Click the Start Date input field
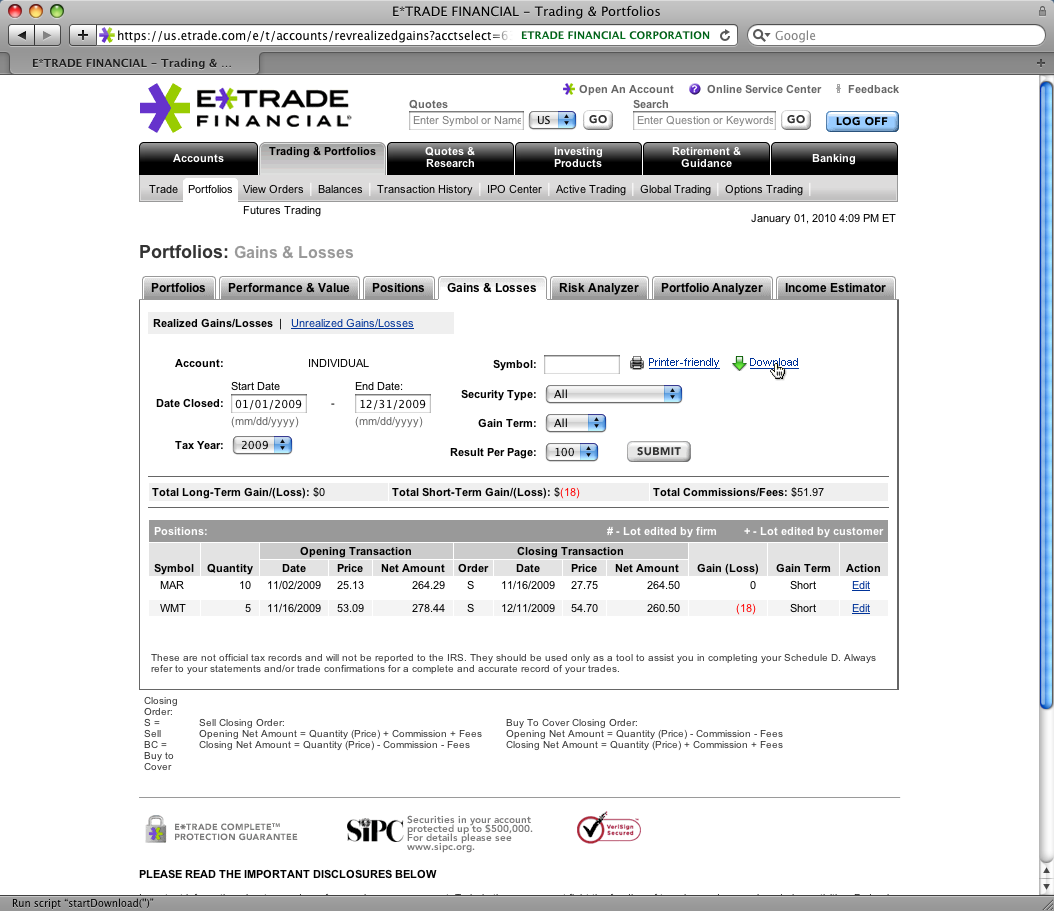 pyautogui.click(x=269, y=404)
